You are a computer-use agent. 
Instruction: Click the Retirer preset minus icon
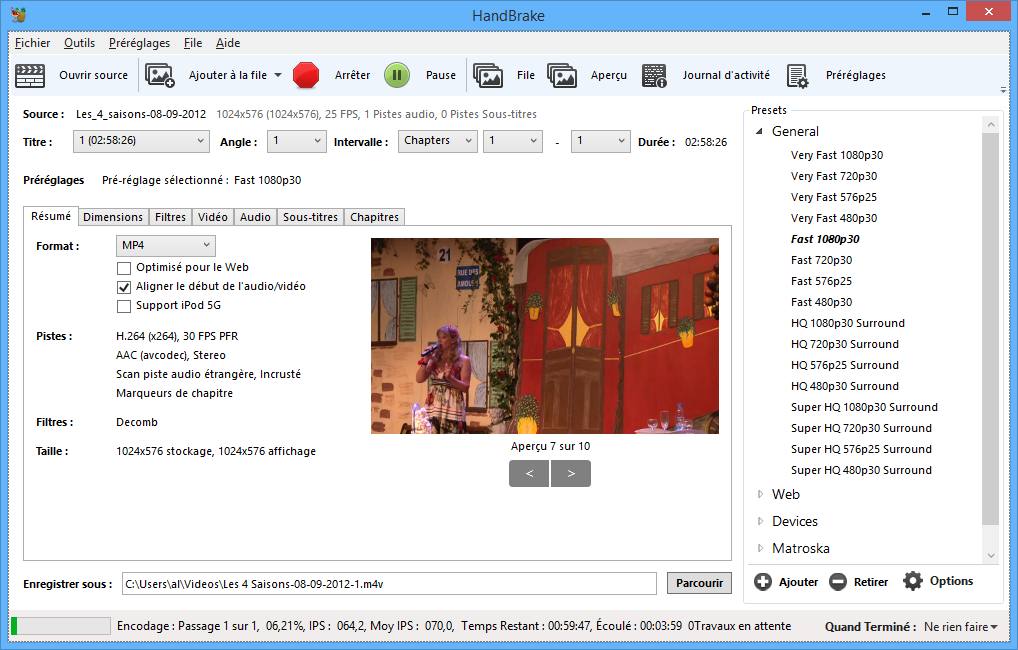[838, 582]
